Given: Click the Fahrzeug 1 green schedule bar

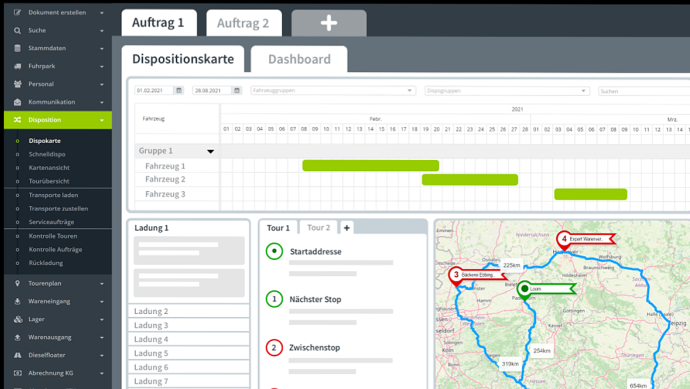Looking at the screenshot, I should tap(371, 165).
